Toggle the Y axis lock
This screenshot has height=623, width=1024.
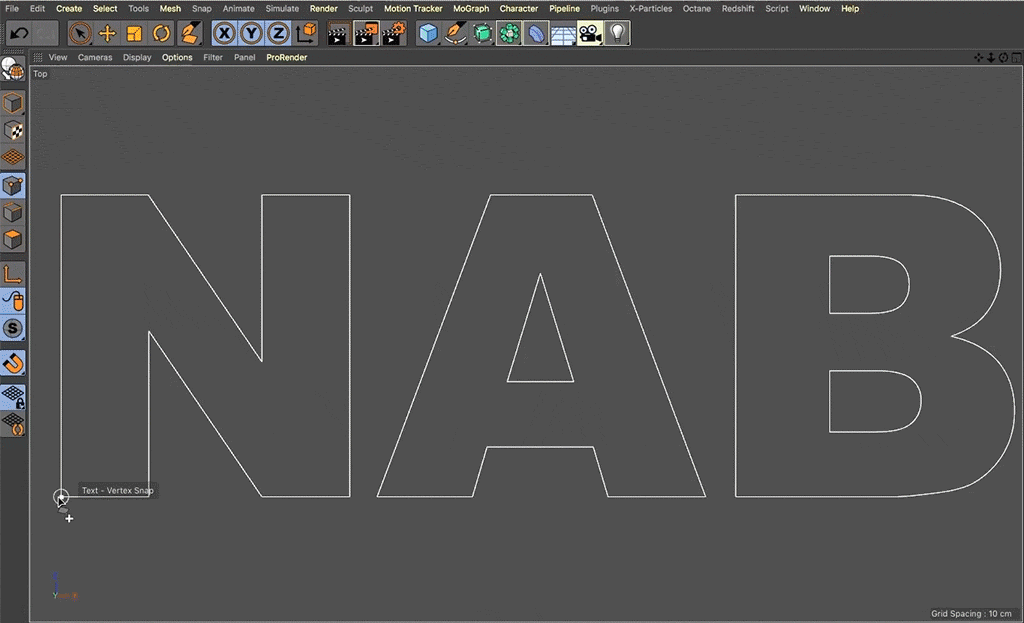click(251, 33)
